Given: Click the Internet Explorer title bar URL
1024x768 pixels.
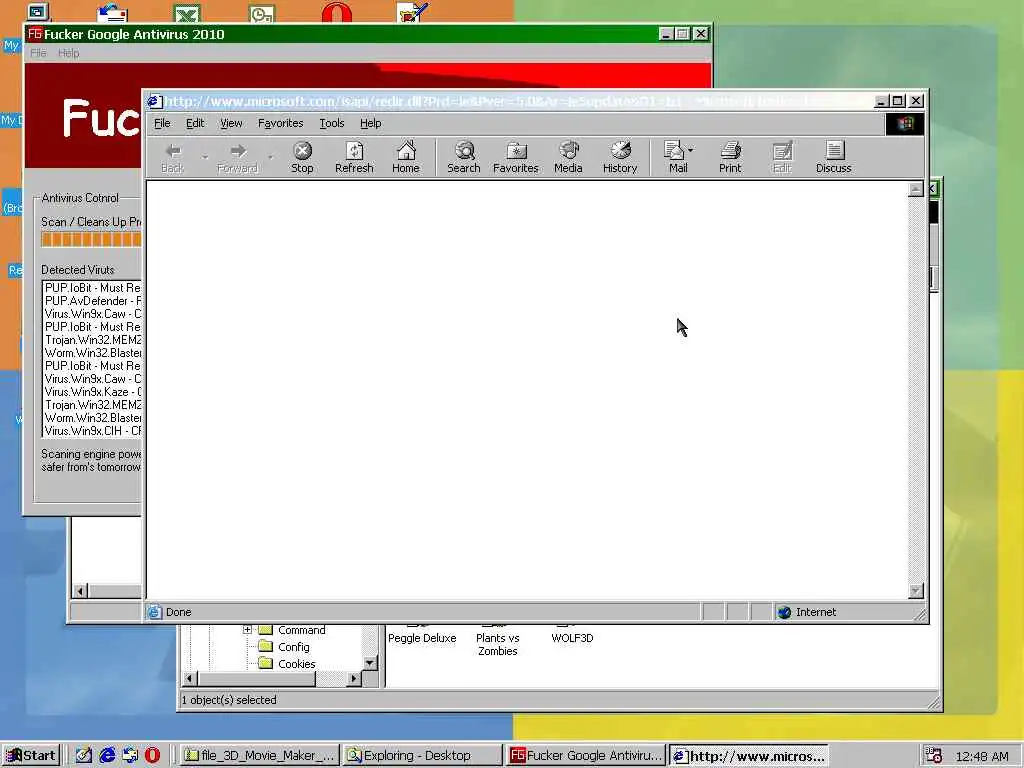Looking at the screenshot, I should tap(423, 101).
